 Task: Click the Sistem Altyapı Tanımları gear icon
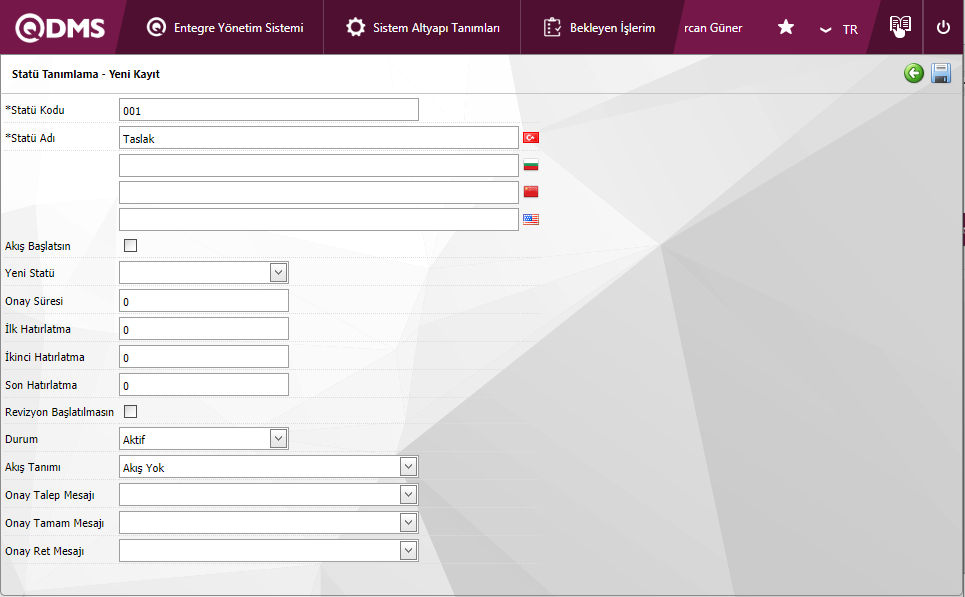[x=355, y=27]
